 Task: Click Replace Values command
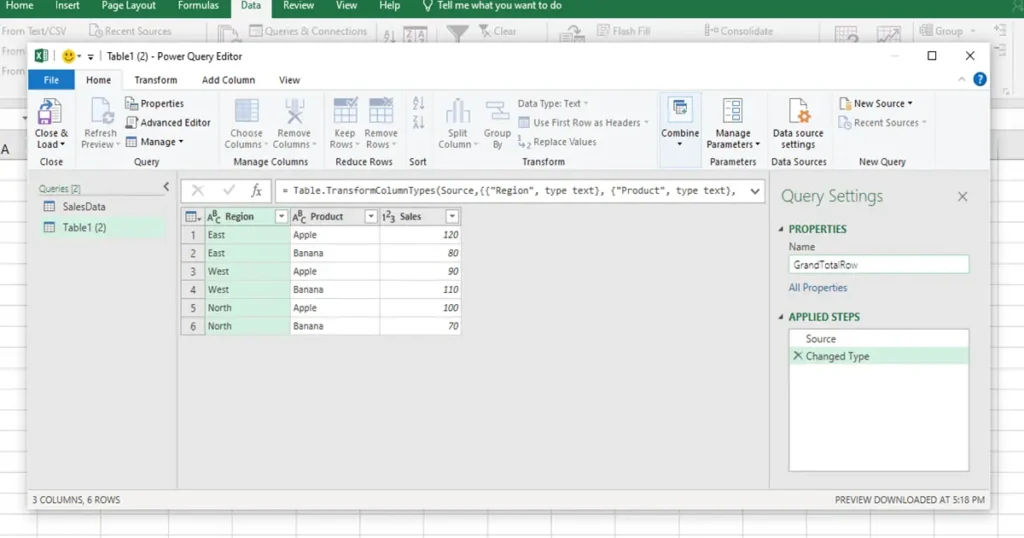pyautogui.click(x=557, y=142)
